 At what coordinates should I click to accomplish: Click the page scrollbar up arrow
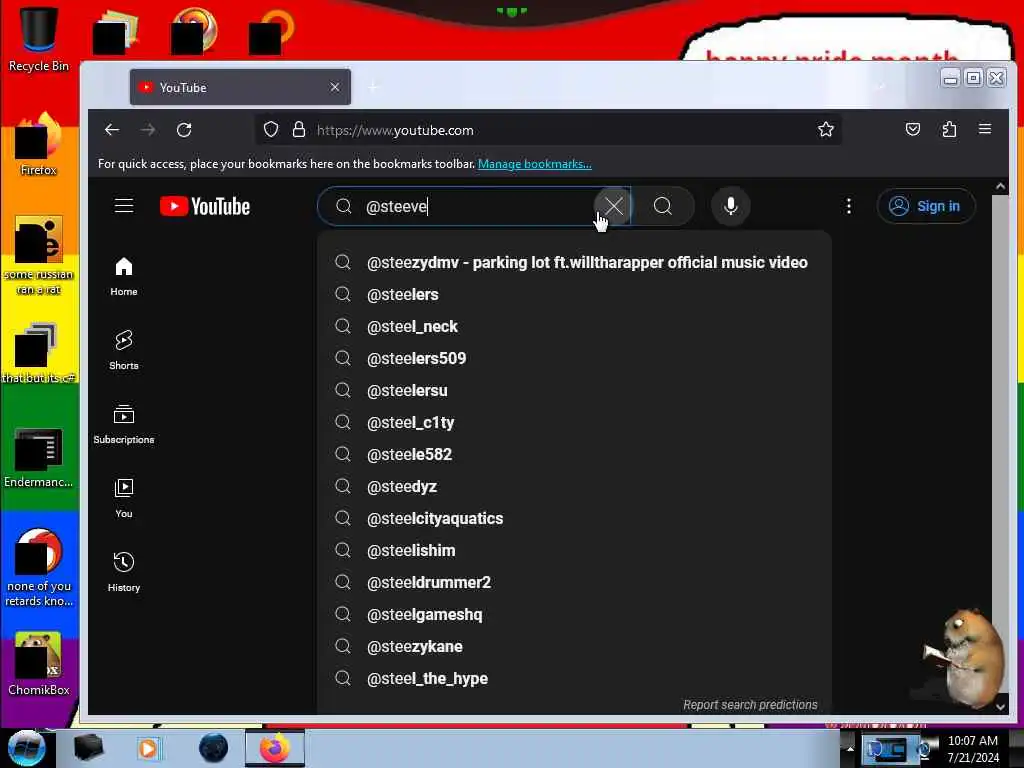pos(1000,186)
